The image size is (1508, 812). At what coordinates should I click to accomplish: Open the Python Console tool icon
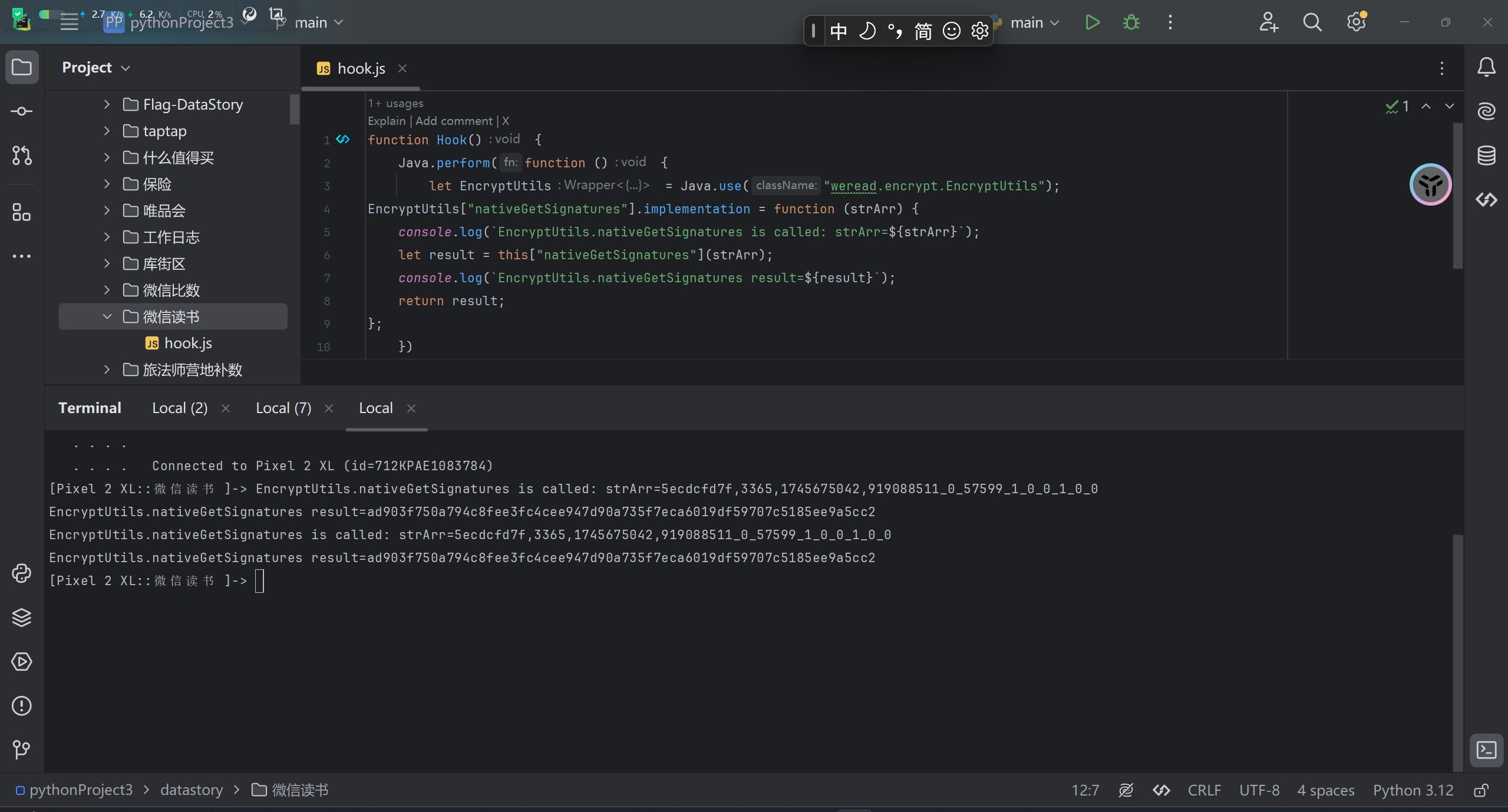22,573
